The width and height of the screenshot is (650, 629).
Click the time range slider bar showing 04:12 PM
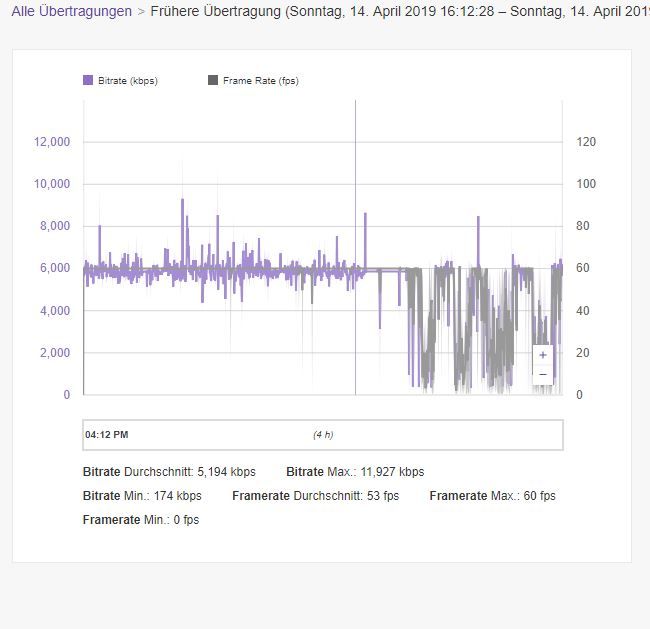click(x=323, y=435)
